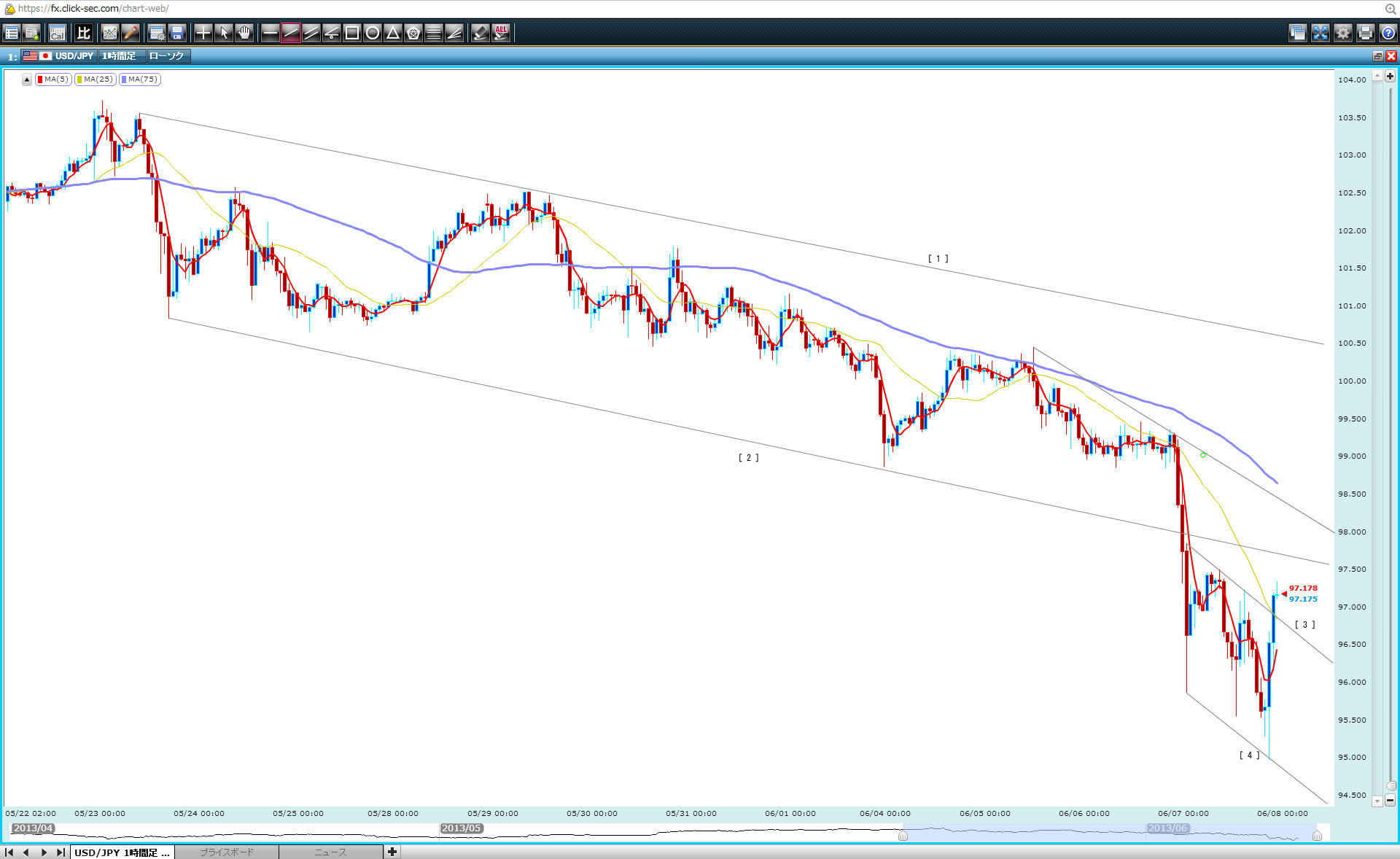Open the 比 compare chart tool
Screen dimensions: 1400x859
point(83,33)
